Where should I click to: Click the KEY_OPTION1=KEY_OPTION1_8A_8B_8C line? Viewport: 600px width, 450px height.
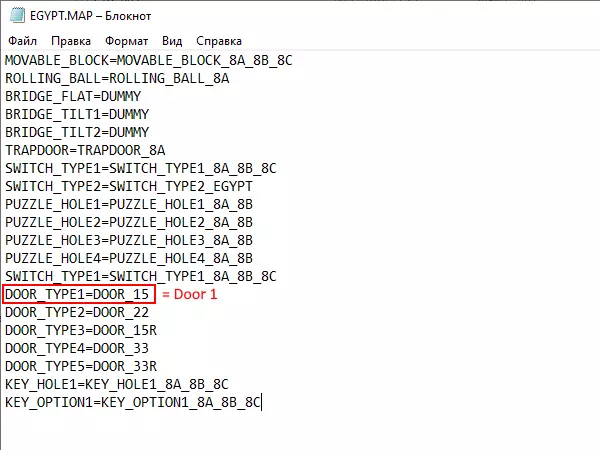click(133, 402)
